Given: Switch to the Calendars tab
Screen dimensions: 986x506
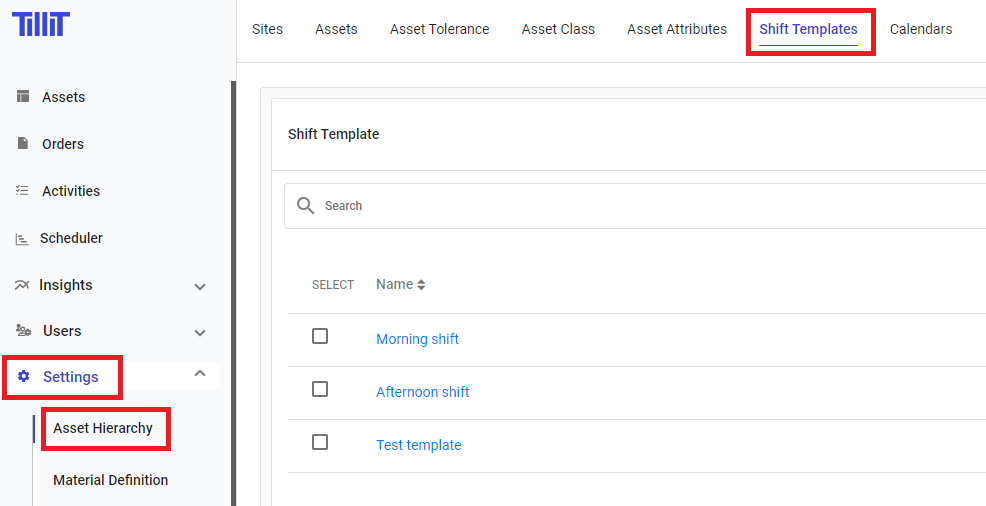Looking at the screenshot, I should [920, 29].
